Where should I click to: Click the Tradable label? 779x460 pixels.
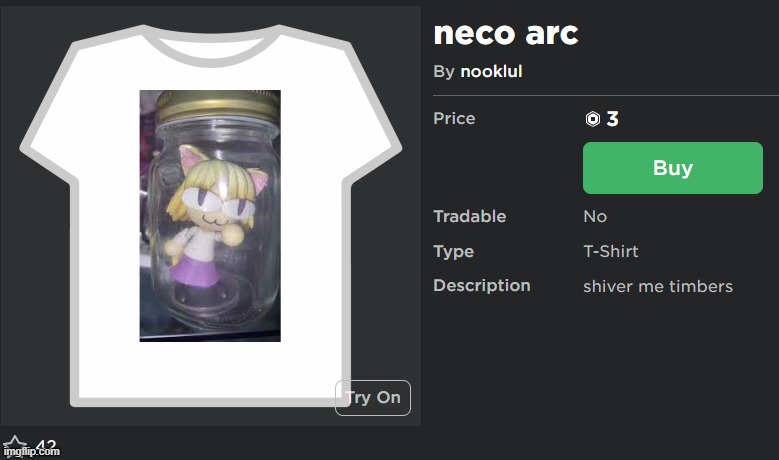(x=469, y=217)
